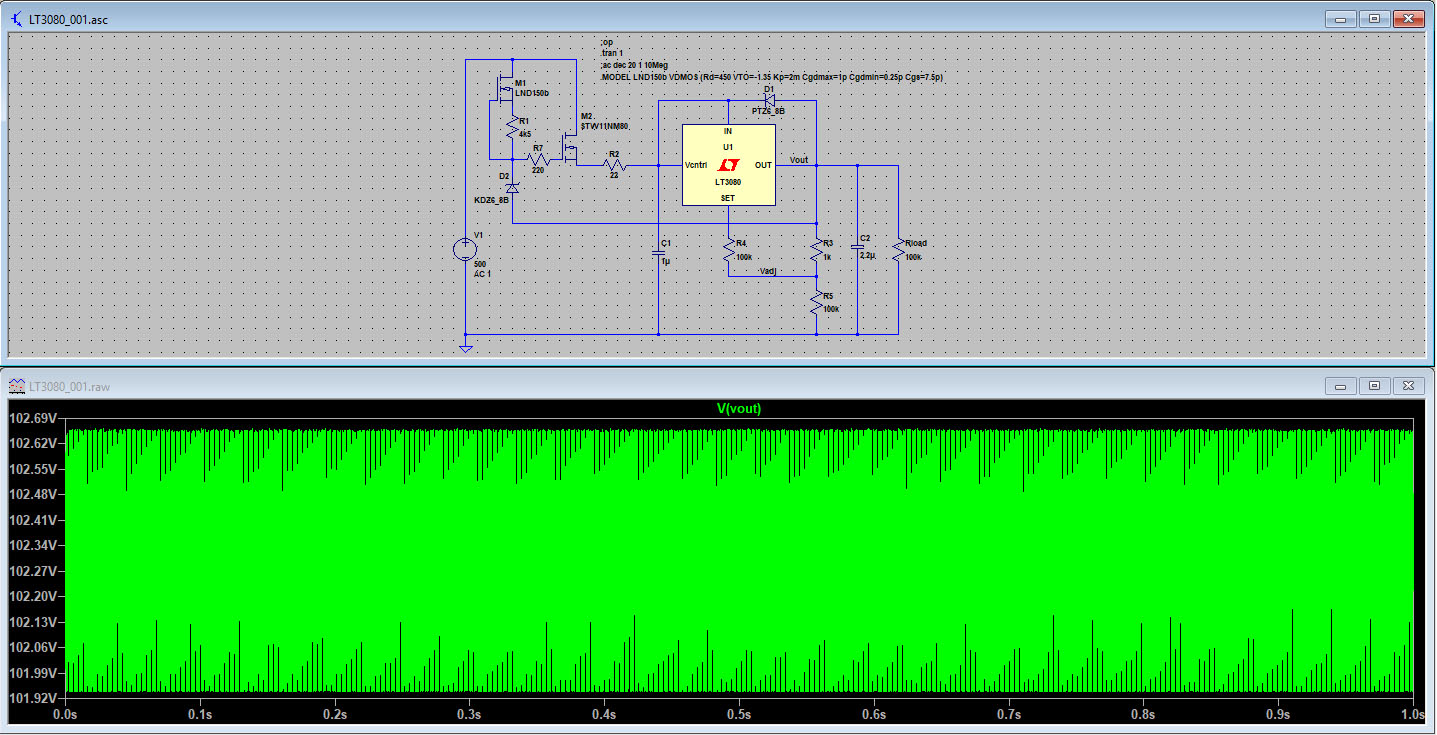Minimize the LT3080_001.raw waveform window

(x=1342, y=385)
